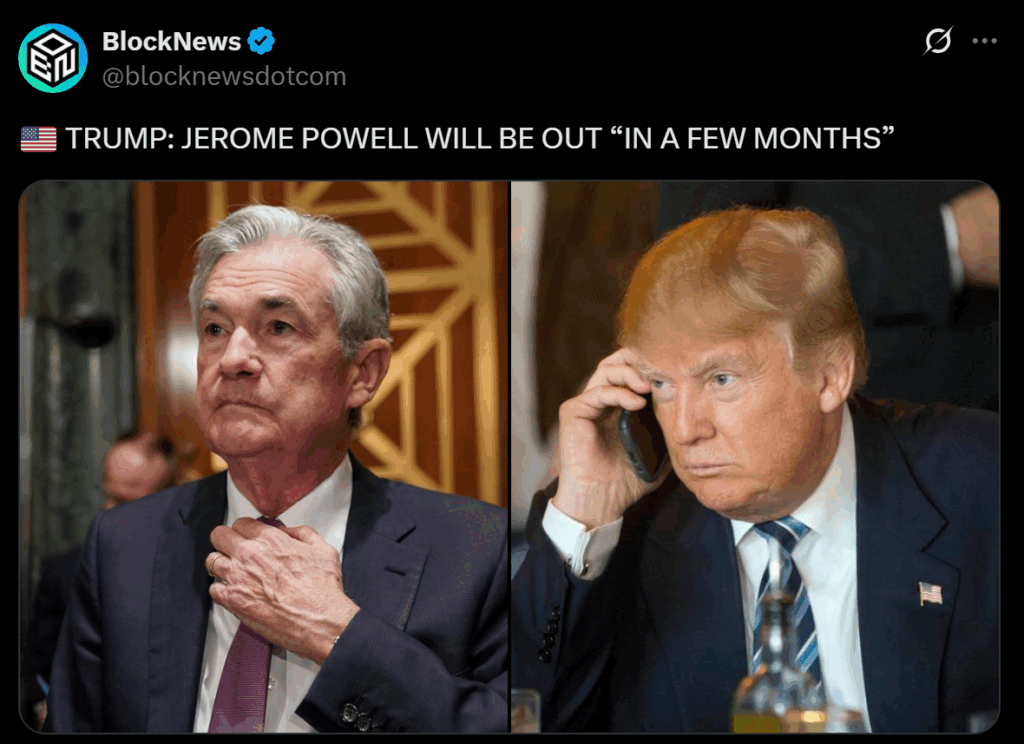This screenshot has width=1024, height=744.
Task: Click the blue verified checkmark badge
Action: [x=261, y=41]
